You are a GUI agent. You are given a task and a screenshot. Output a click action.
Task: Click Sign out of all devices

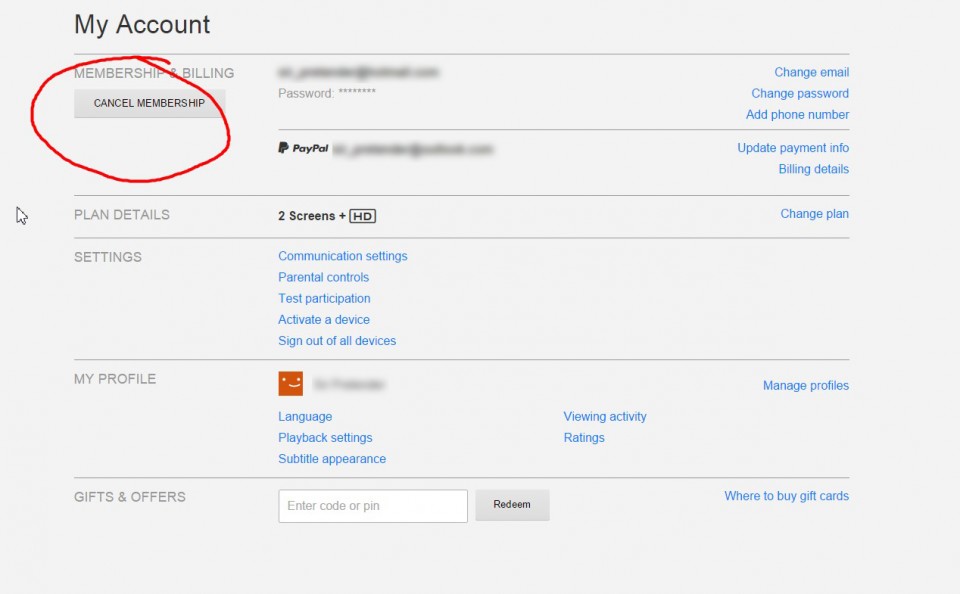pyautogui.click(x=337, y=340)
